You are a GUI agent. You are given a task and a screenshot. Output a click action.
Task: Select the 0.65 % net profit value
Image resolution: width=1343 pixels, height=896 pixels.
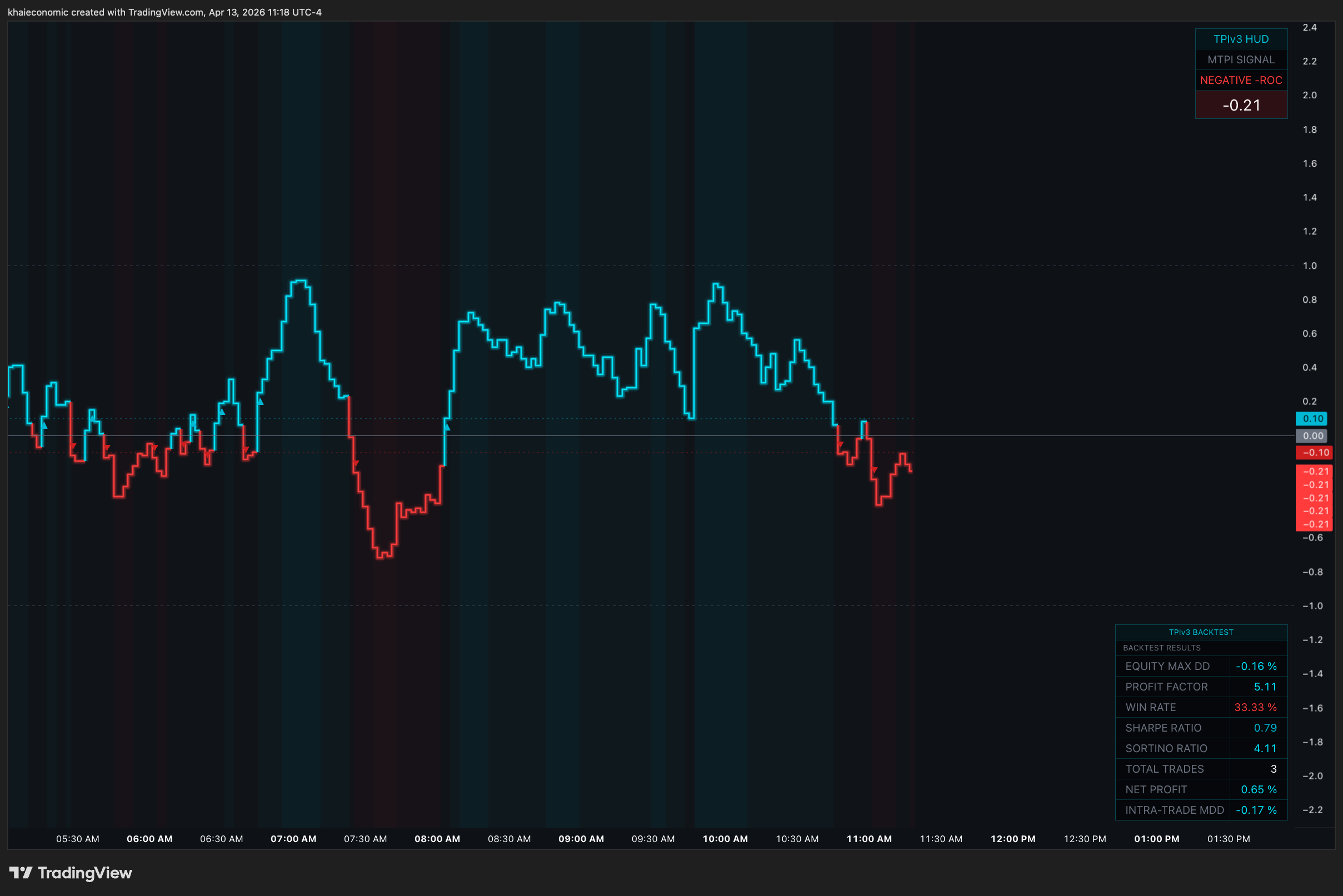tap(1259, 790)
